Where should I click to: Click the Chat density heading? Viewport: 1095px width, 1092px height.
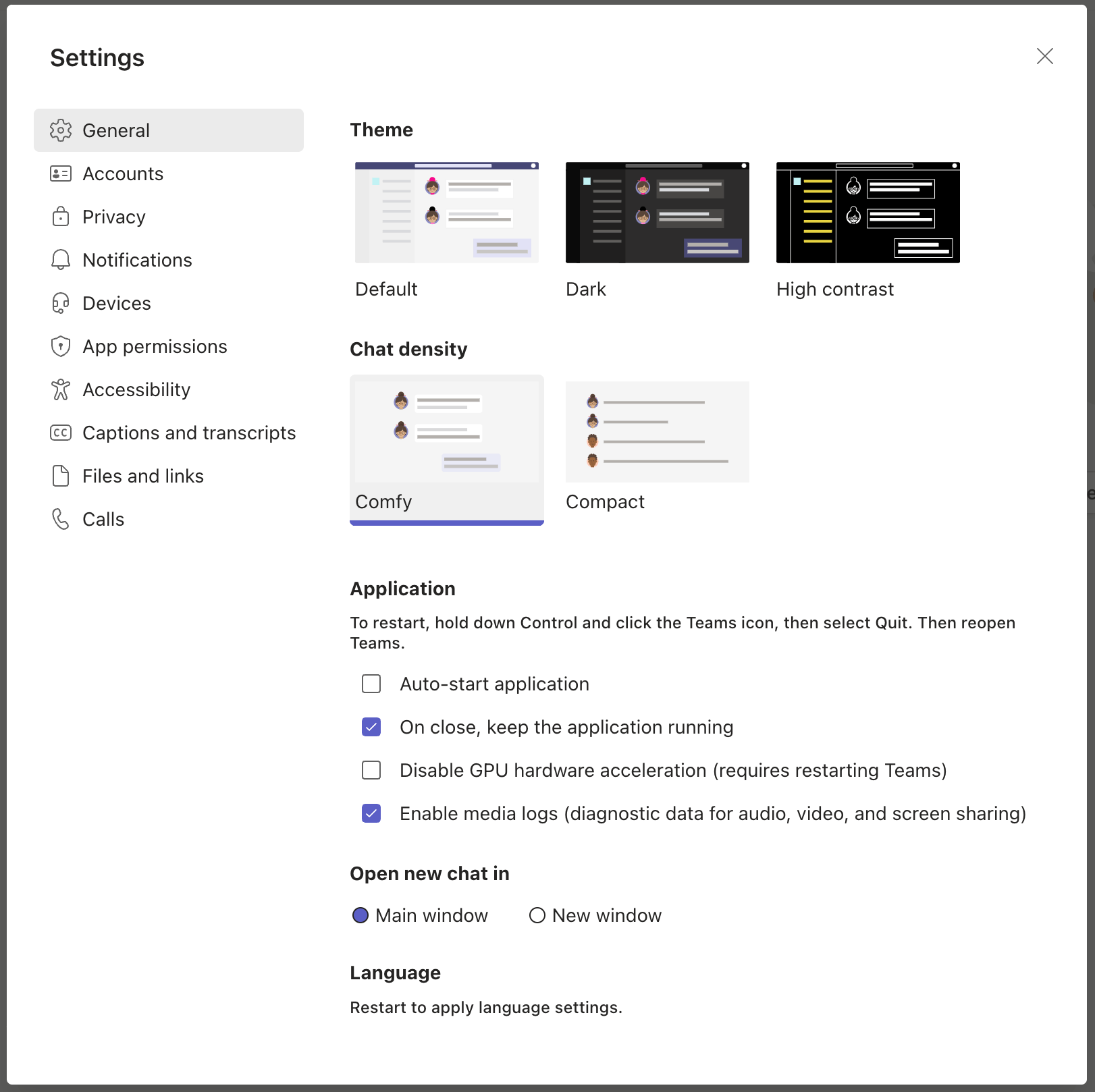click(x=408, y=349)
